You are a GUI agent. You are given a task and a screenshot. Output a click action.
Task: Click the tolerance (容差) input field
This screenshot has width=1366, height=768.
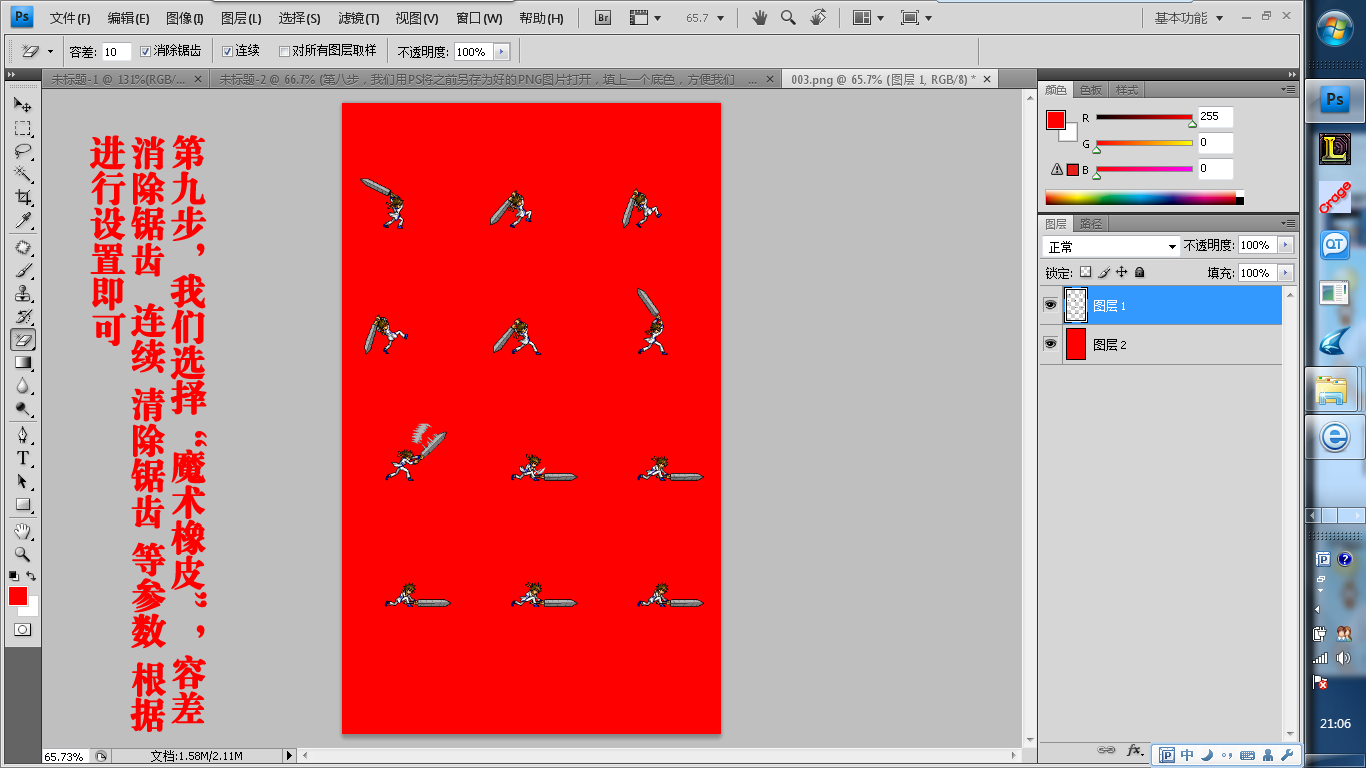click(x=116, y=52)
